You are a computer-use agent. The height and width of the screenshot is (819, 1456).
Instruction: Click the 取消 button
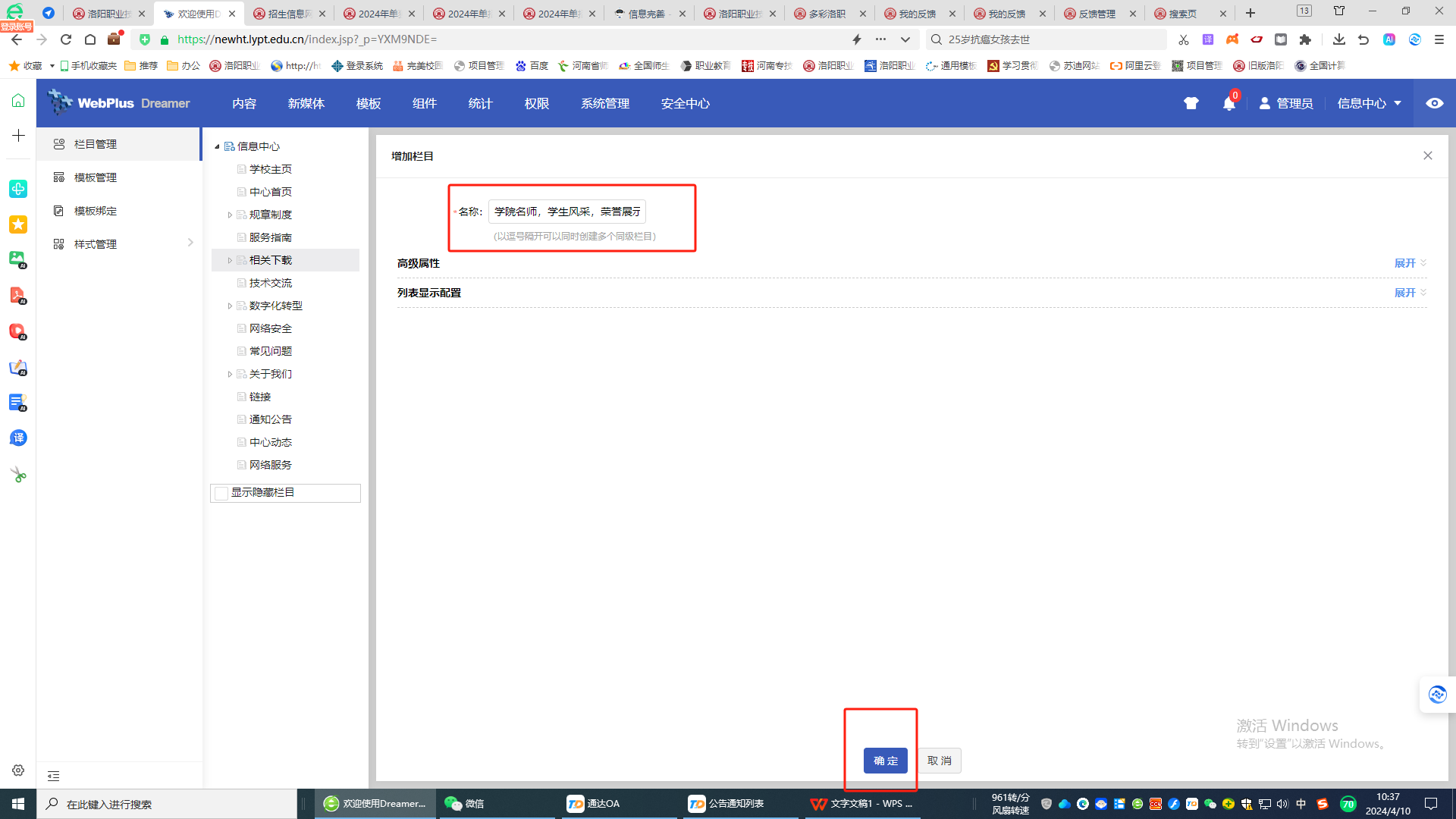pyautogui.click(x=939, y=760)
